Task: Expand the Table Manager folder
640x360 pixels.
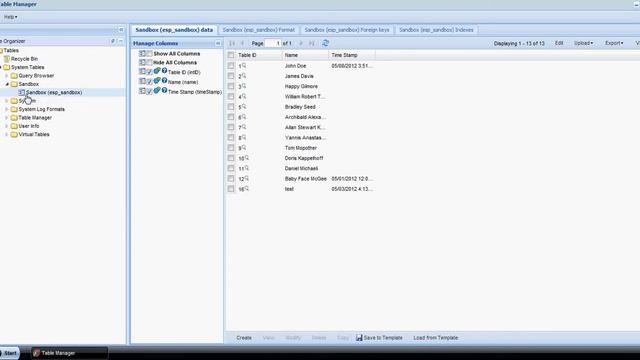Action: coord(7,118)
